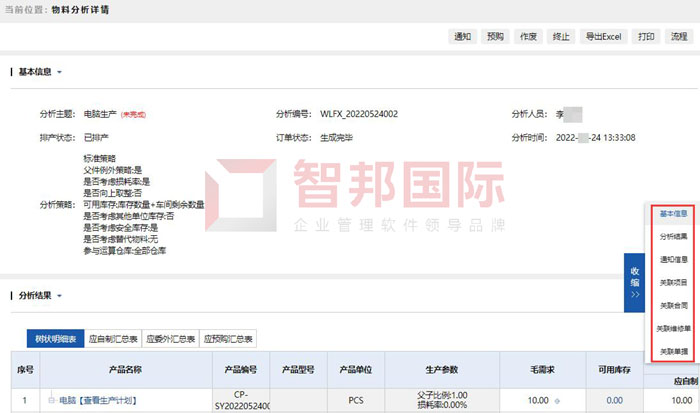Screen dimensions: 700x413
Task: Export data with 导出Excel button
Action: [x=604, y=37]
